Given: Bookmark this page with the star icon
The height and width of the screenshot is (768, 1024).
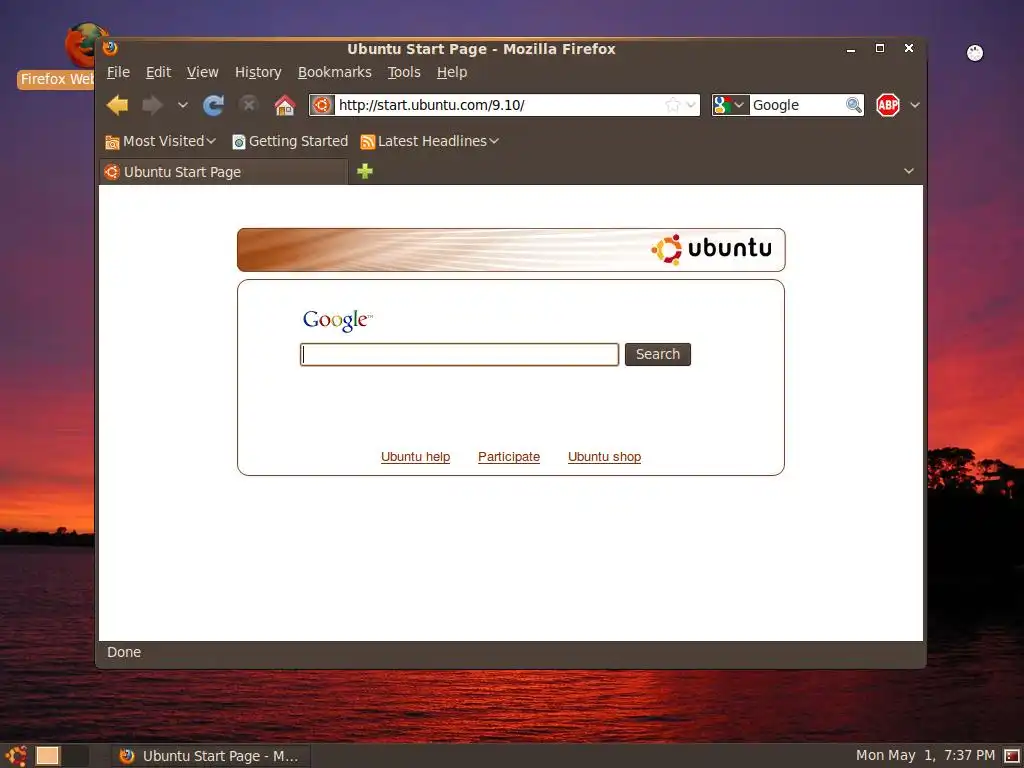Looking at the screenshot, I should (x=673, y=105).
